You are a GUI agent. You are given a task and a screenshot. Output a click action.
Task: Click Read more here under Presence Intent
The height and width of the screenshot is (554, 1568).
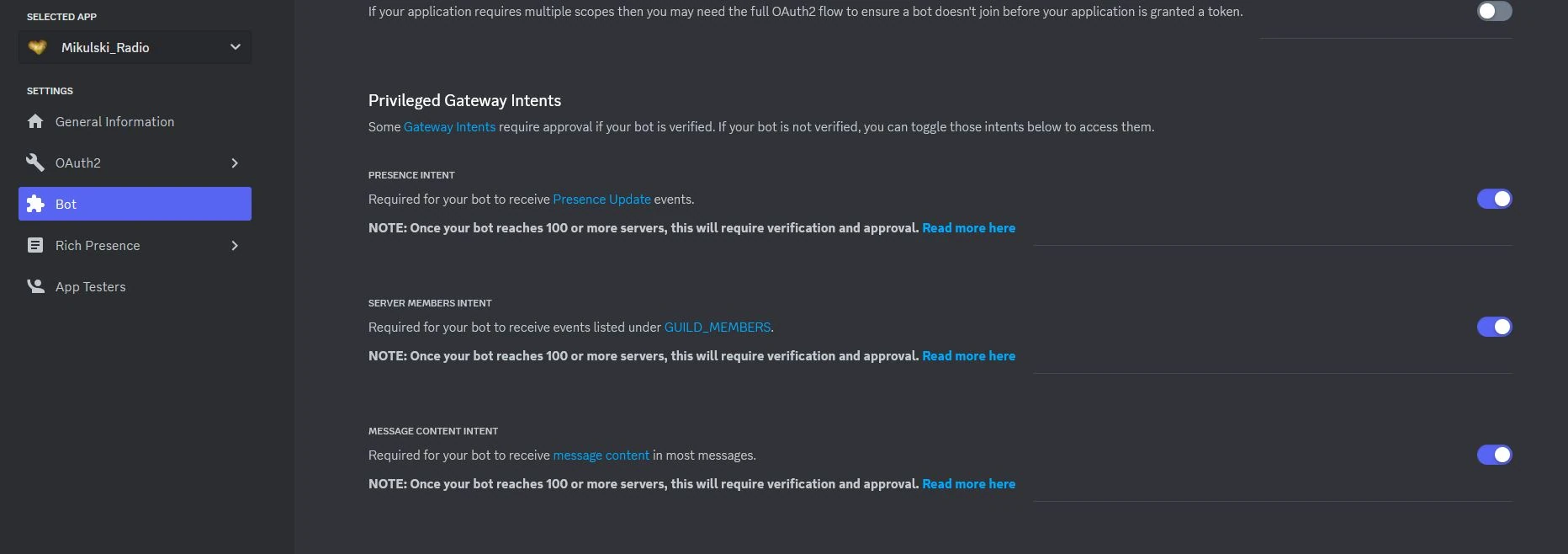pyautogui.click(x=968, y=228)
